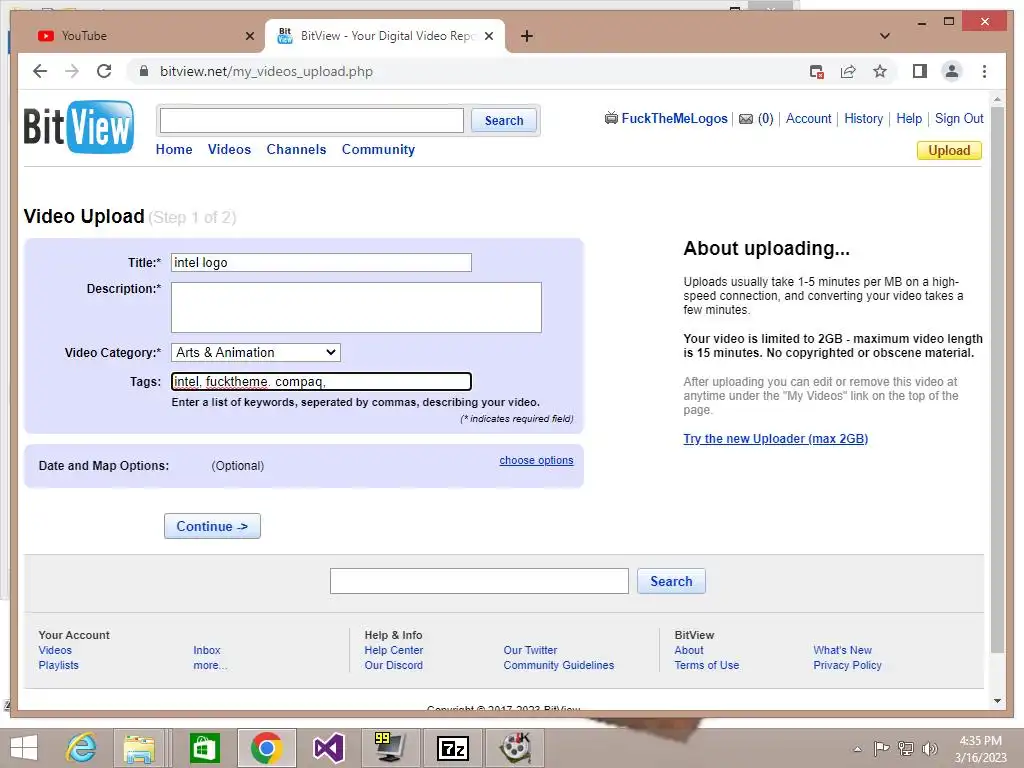
Task: Open the tab search chevron
Action: coord(884,36)
